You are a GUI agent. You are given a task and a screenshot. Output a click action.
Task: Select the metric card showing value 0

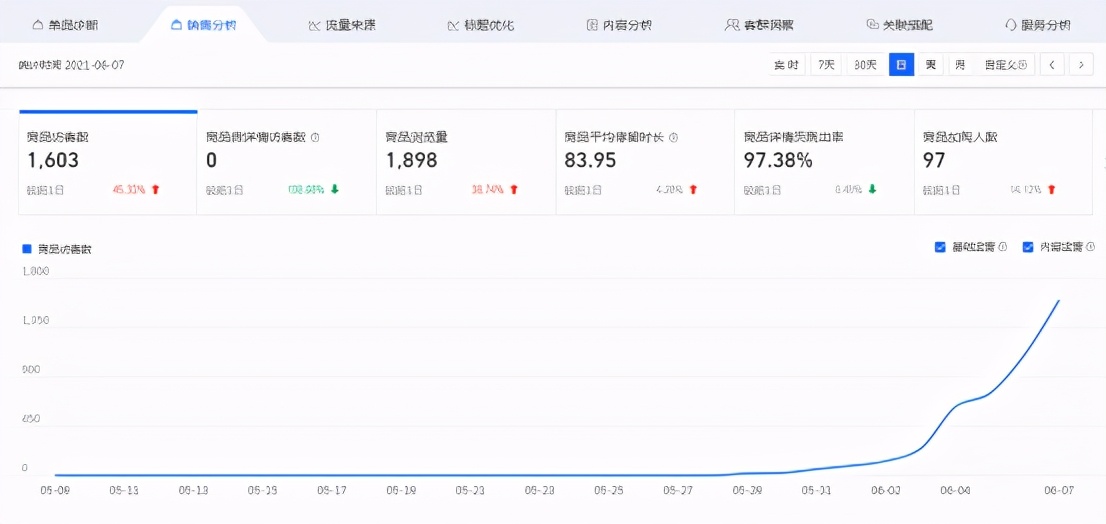(x=286, y=163)
